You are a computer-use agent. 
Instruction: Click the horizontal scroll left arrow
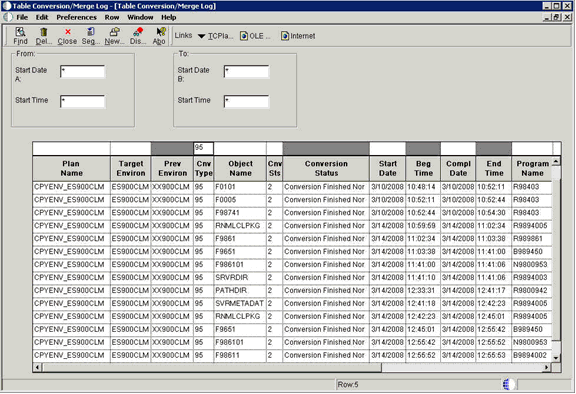pos(37,367)
